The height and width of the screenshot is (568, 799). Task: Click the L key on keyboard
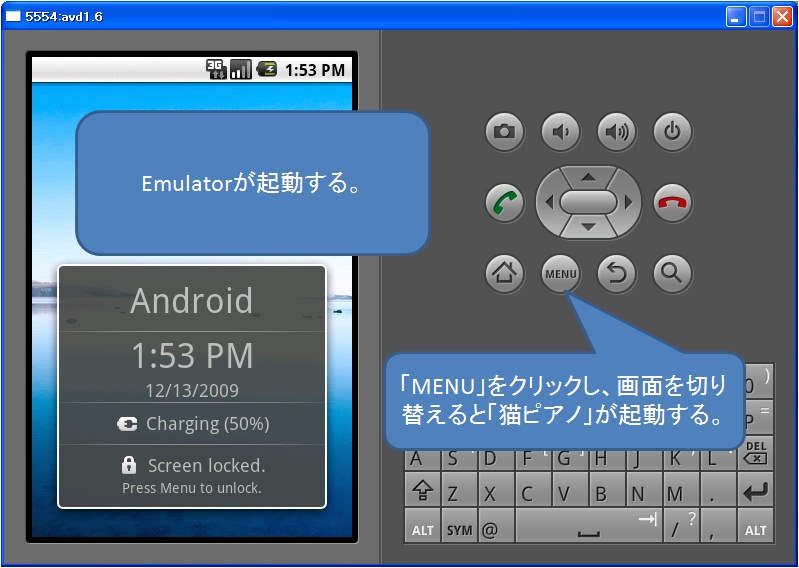pyautogui.click(x=718, y=459)
